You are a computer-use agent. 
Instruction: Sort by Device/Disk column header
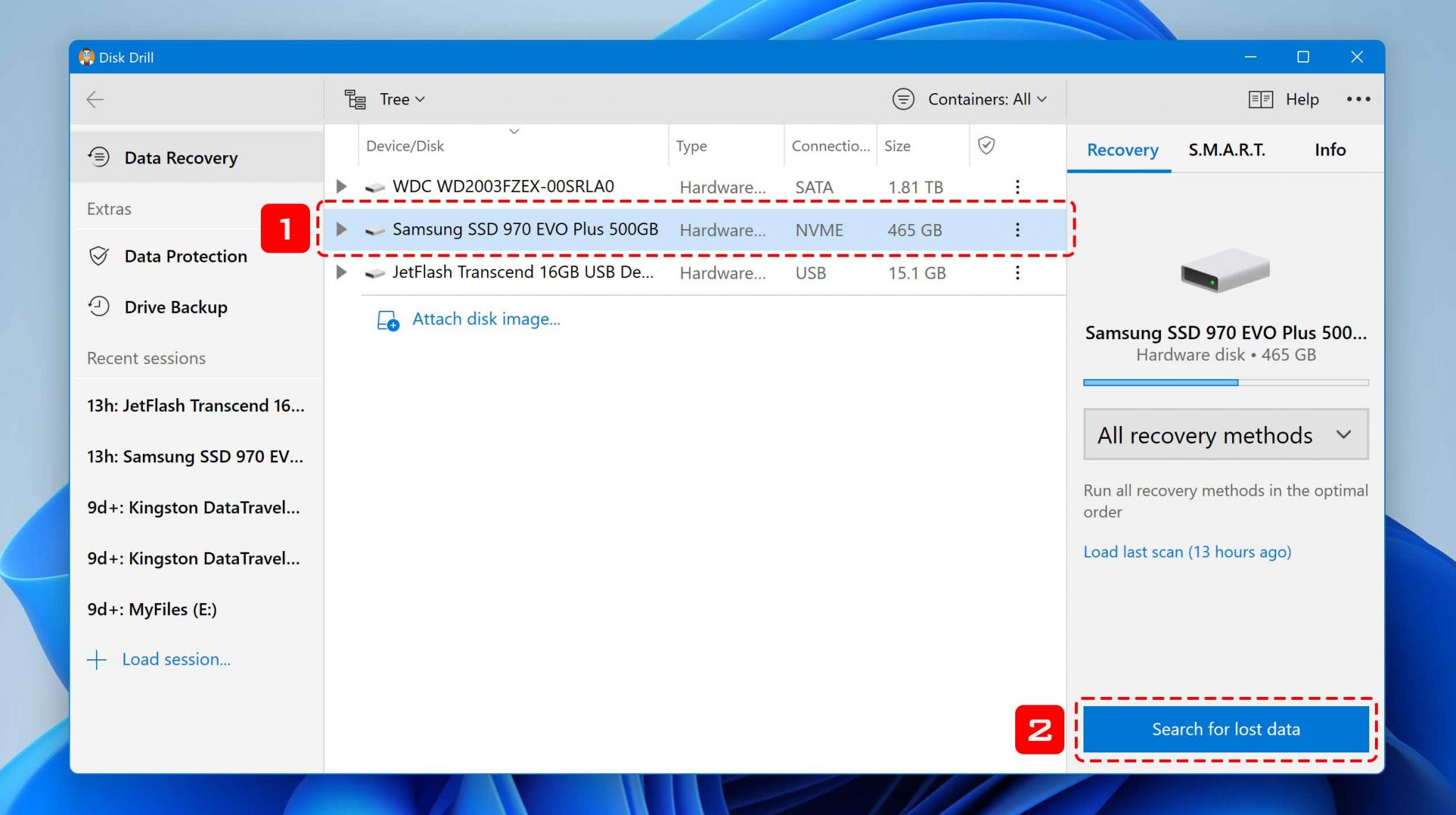(x=405, y=146)
